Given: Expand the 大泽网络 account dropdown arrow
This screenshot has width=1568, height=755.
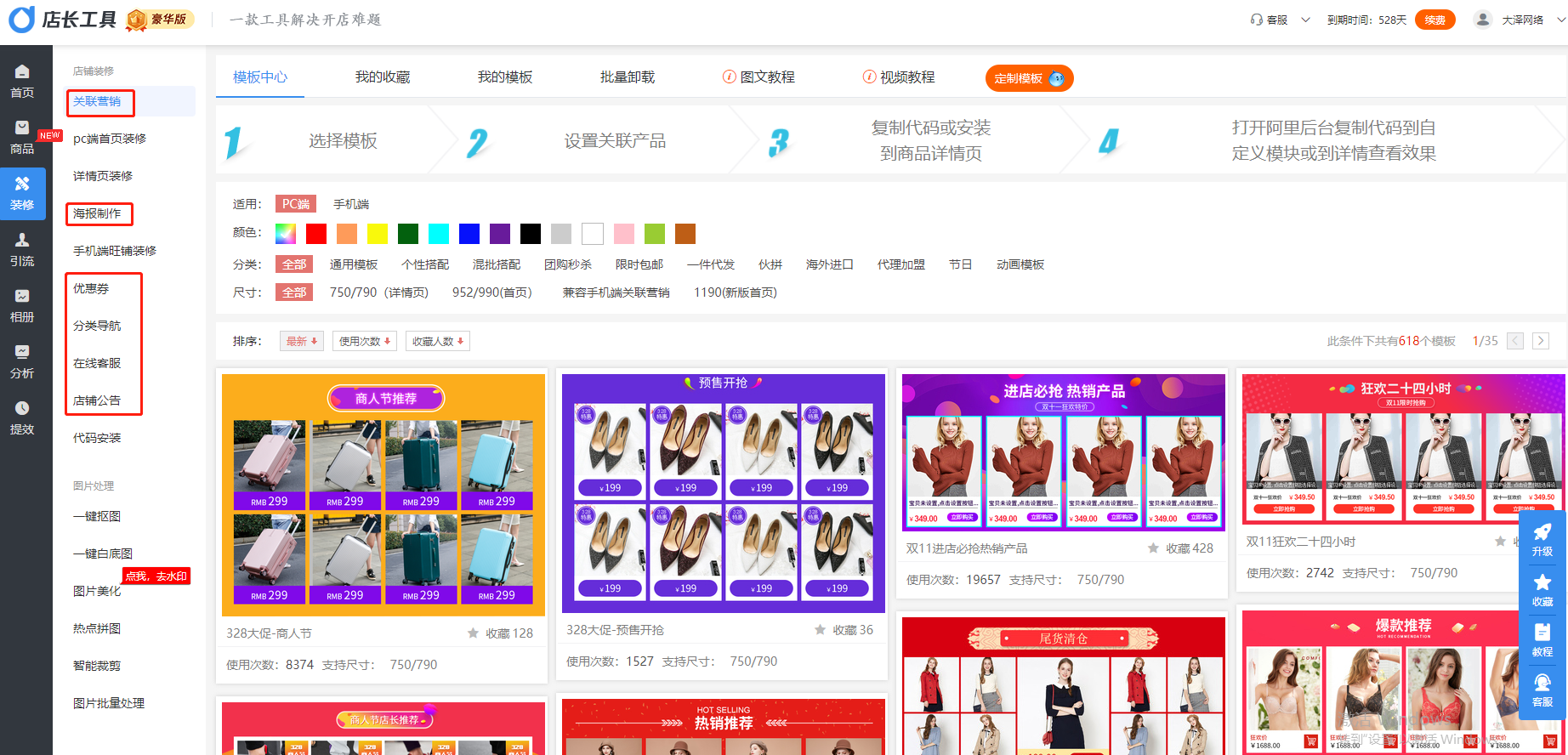Looking at the screenshot, I should (1561, 20).
